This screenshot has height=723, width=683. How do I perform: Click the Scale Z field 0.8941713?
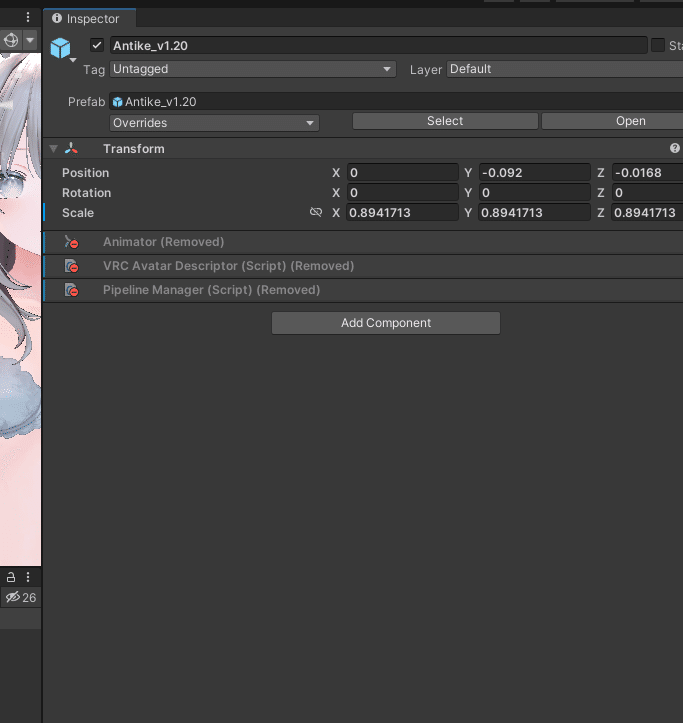point(647,213)
